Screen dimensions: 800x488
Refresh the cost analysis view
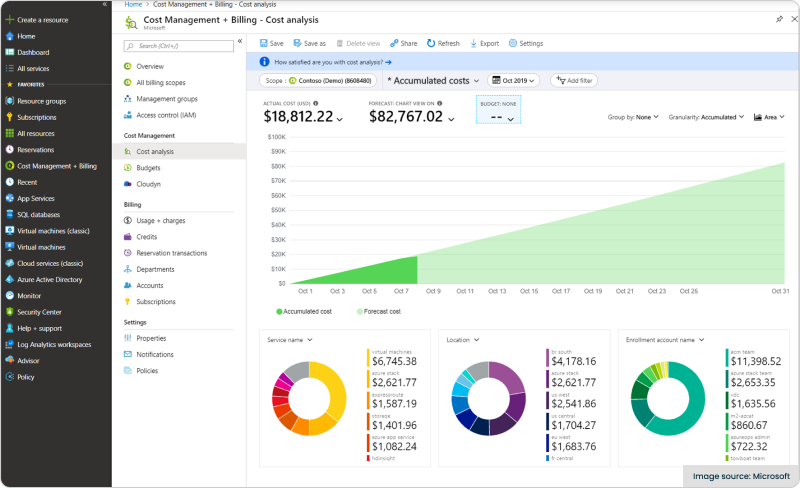(443, 43)
